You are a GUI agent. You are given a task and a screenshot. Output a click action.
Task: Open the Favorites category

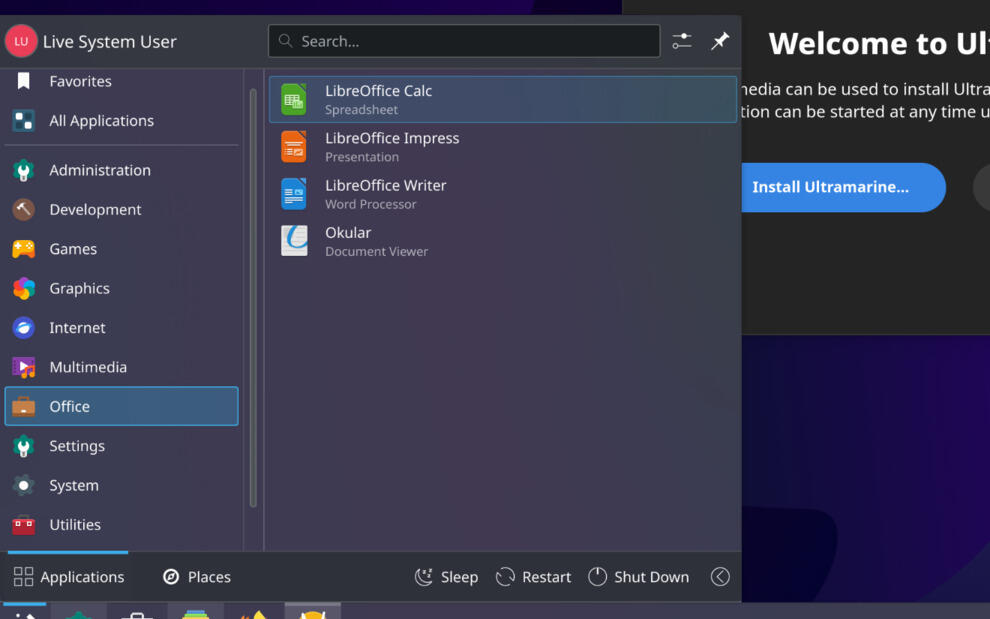[121, 81]
